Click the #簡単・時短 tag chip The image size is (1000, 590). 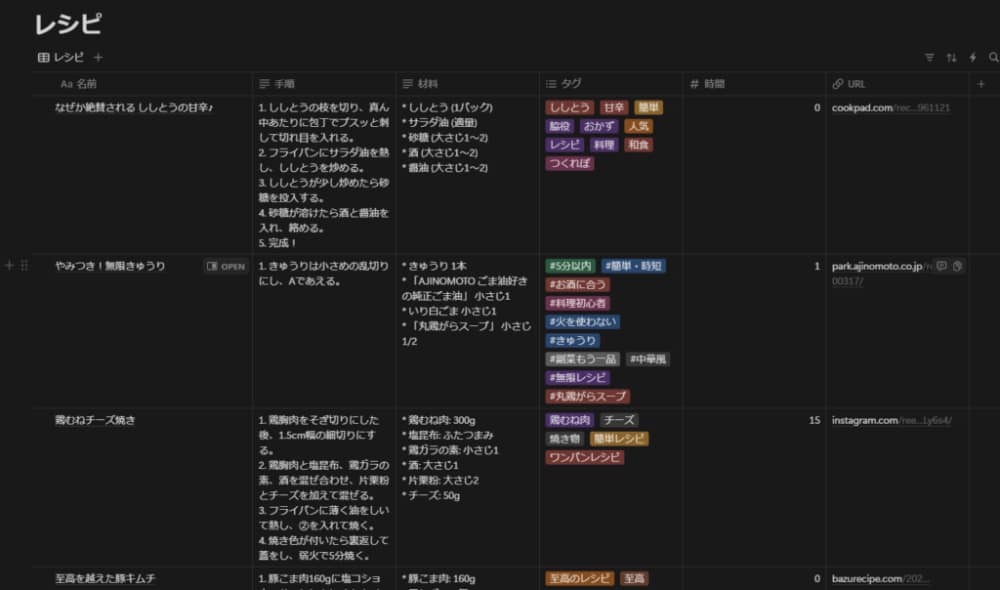pos(633,266)
